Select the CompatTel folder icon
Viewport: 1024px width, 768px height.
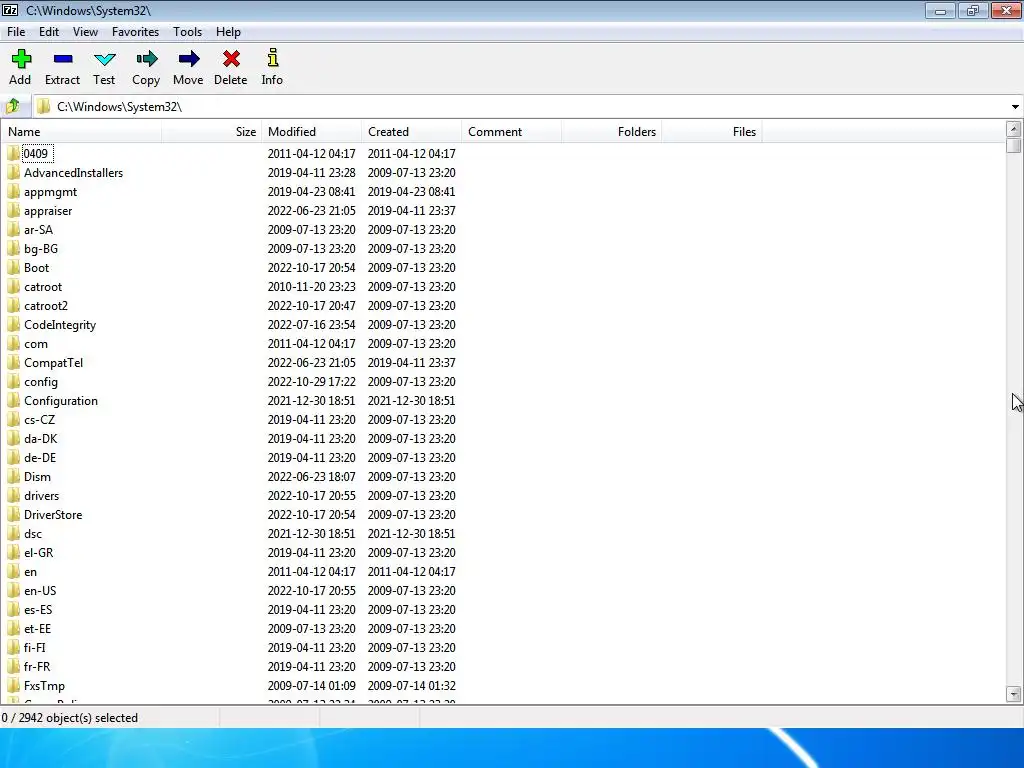[x=14, y=362]
